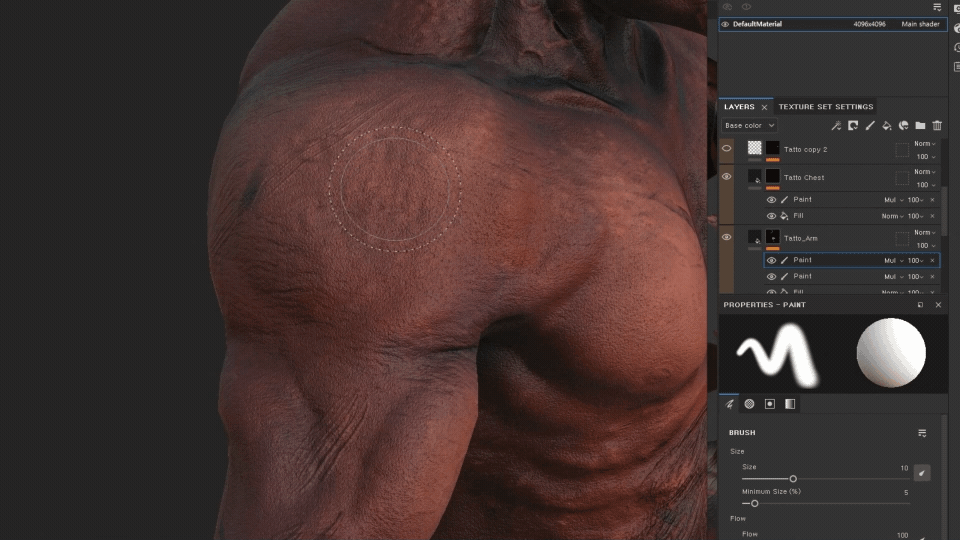Select the Tatto Chest mask thumbnail

coord(773,176)
